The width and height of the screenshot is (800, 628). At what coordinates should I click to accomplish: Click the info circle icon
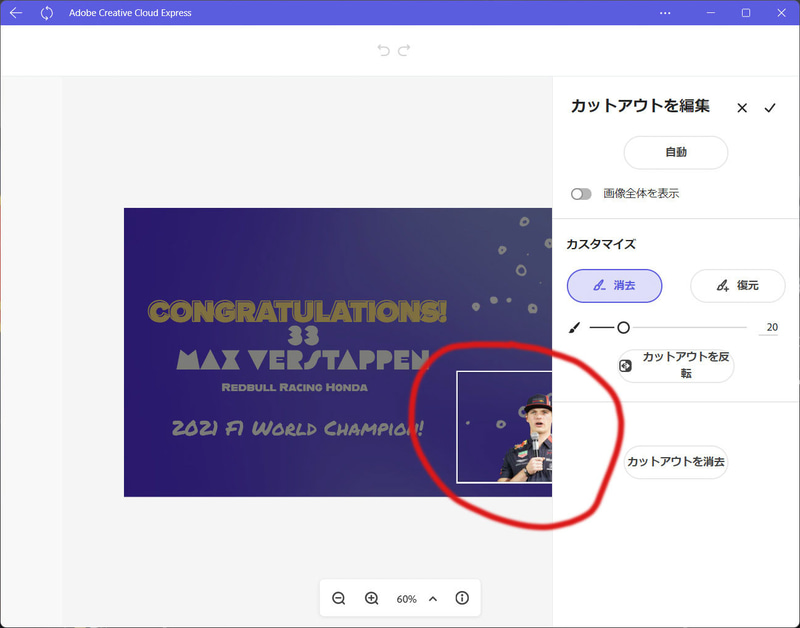tap(462, 597)
